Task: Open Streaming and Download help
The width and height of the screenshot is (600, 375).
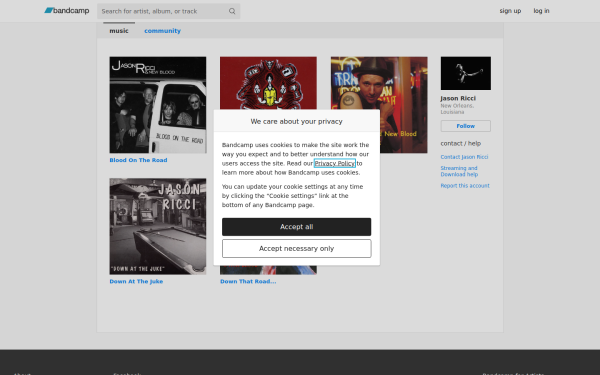Action: (459, 171)
